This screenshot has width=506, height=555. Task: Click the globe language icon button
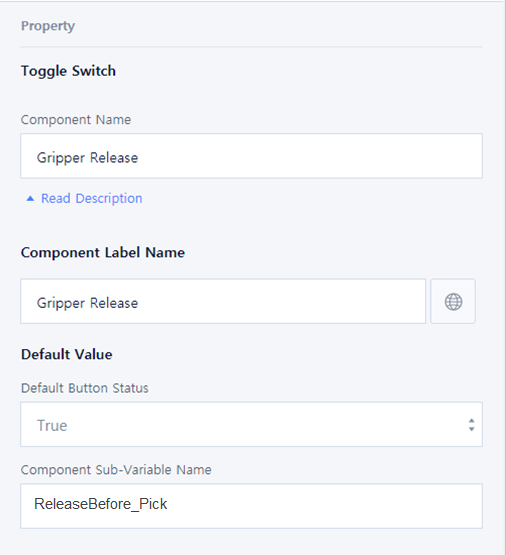(453, 301)
